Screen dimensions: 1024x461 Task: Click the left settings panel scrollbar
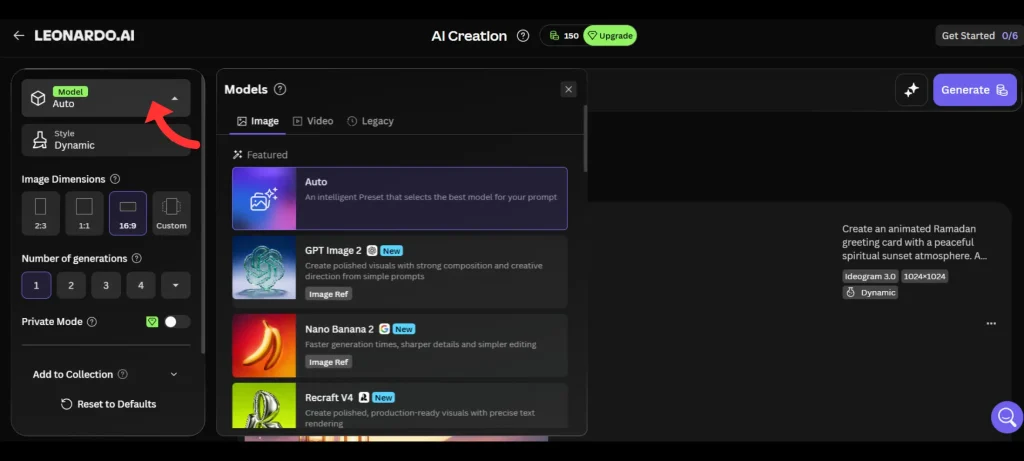(x=202, y=215)
